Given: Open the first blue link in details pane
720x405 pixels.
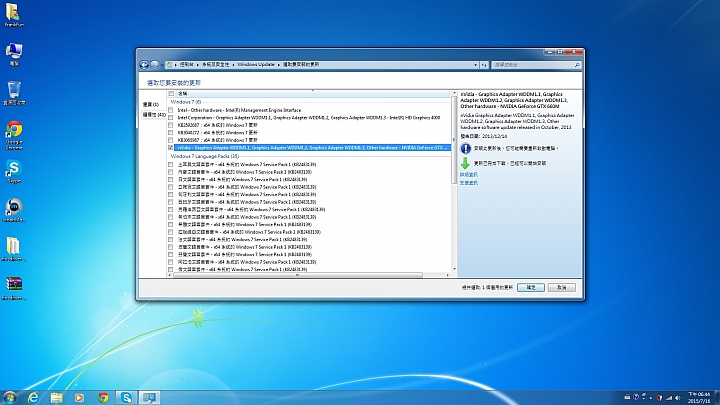Looking at the screenshot, I should tap(469, 175).
